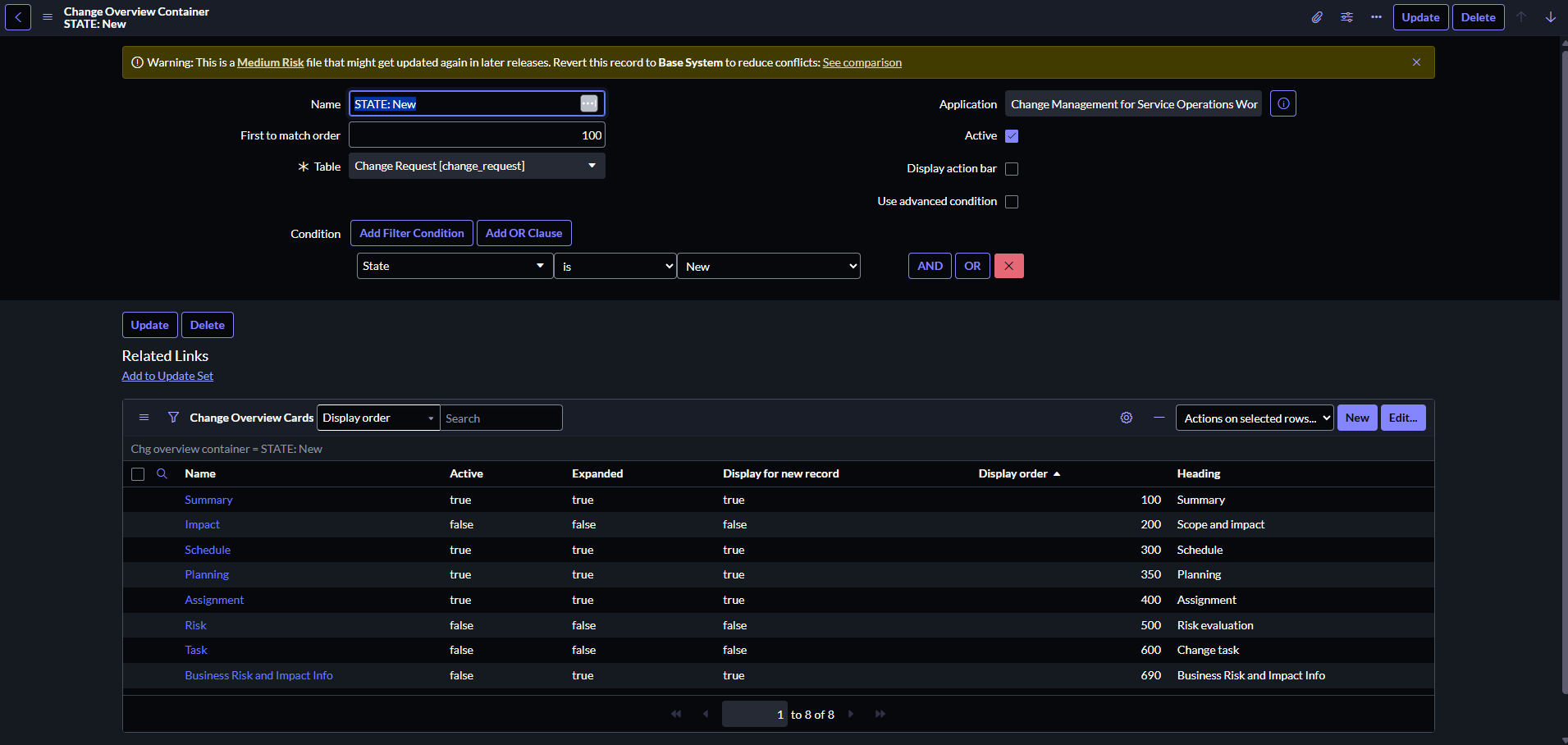Open the form context menu hamburger icon
The width and height of the screenshot is (1568, 745).
point(48,17)
